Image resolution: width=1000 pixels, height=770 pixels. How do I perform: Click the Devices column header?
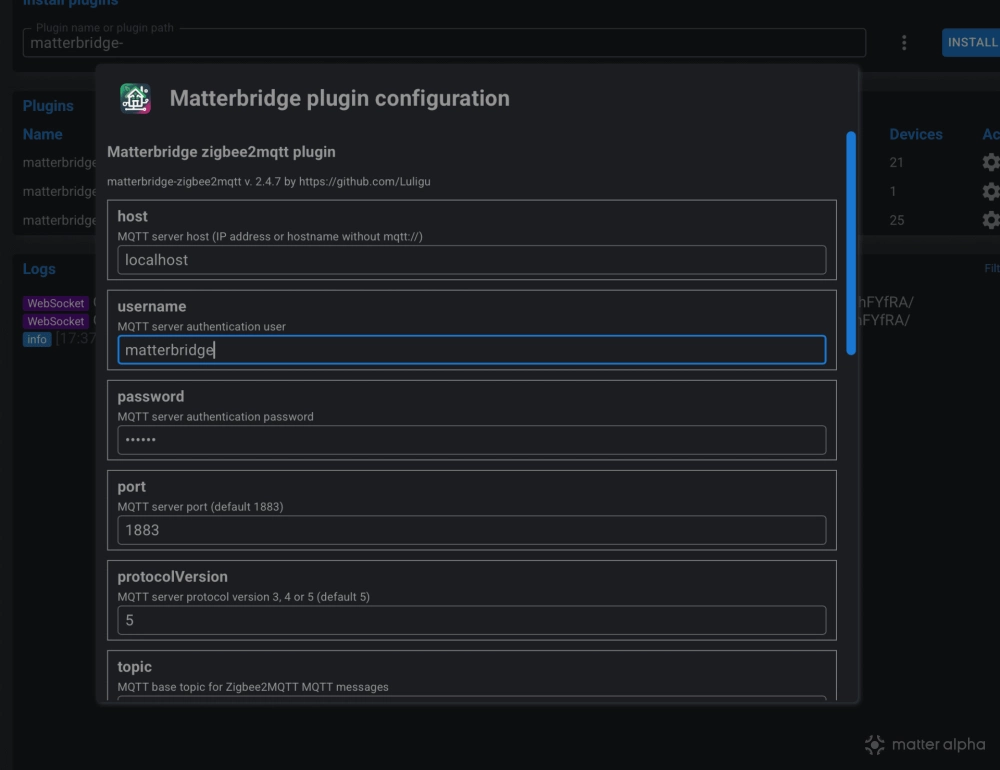point(915,134)
